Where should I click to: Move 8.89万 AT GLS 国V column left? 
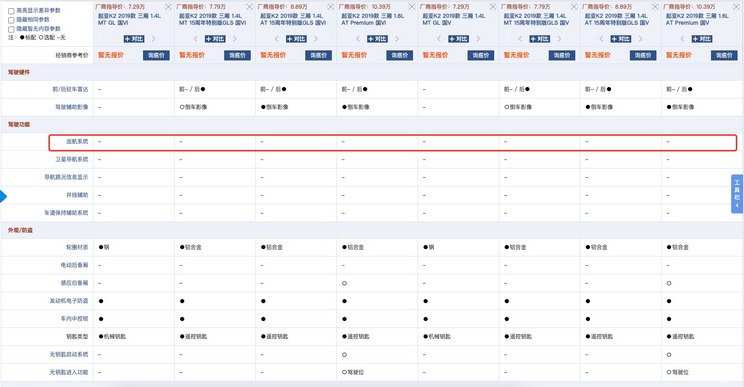coord(601,39)
